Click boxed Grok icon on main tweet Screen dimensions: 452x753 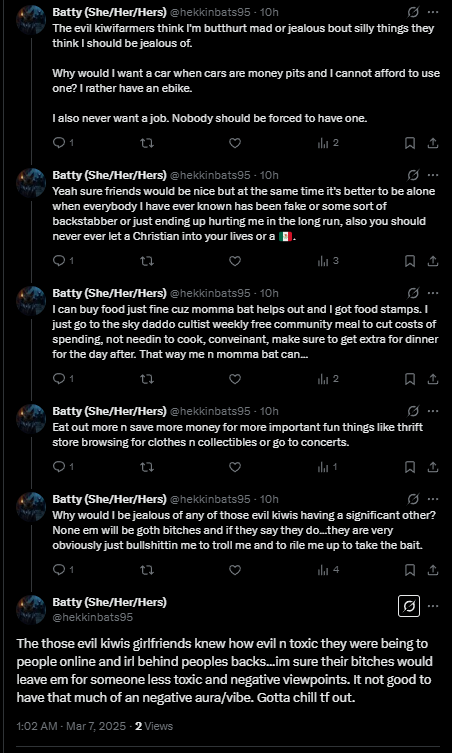click(409, 606)
